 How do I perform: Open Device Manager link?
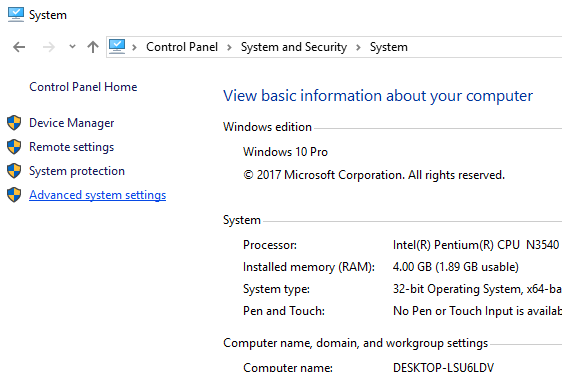[x=72, y=123]
